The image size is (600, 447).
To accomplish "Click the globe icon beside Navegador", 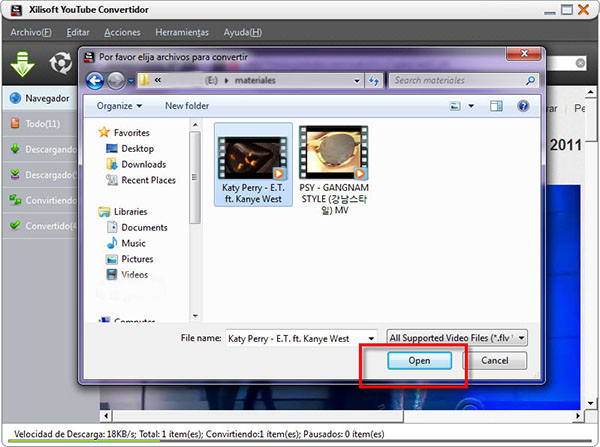I will point(15,98).
